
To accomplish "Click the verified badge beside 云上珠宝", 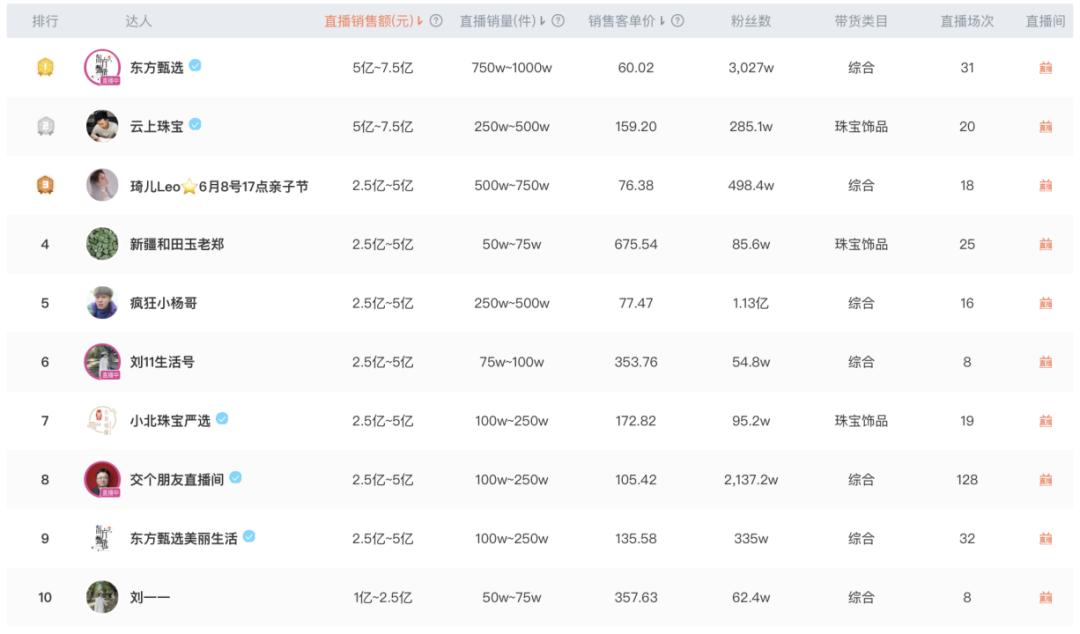I will point(195,127).
